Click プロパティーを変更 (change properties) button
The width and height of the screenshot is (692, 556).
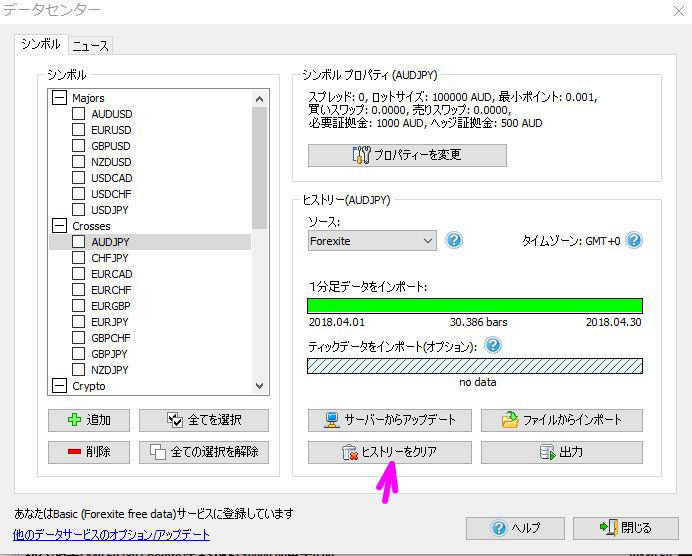click(x=407, y=155)
